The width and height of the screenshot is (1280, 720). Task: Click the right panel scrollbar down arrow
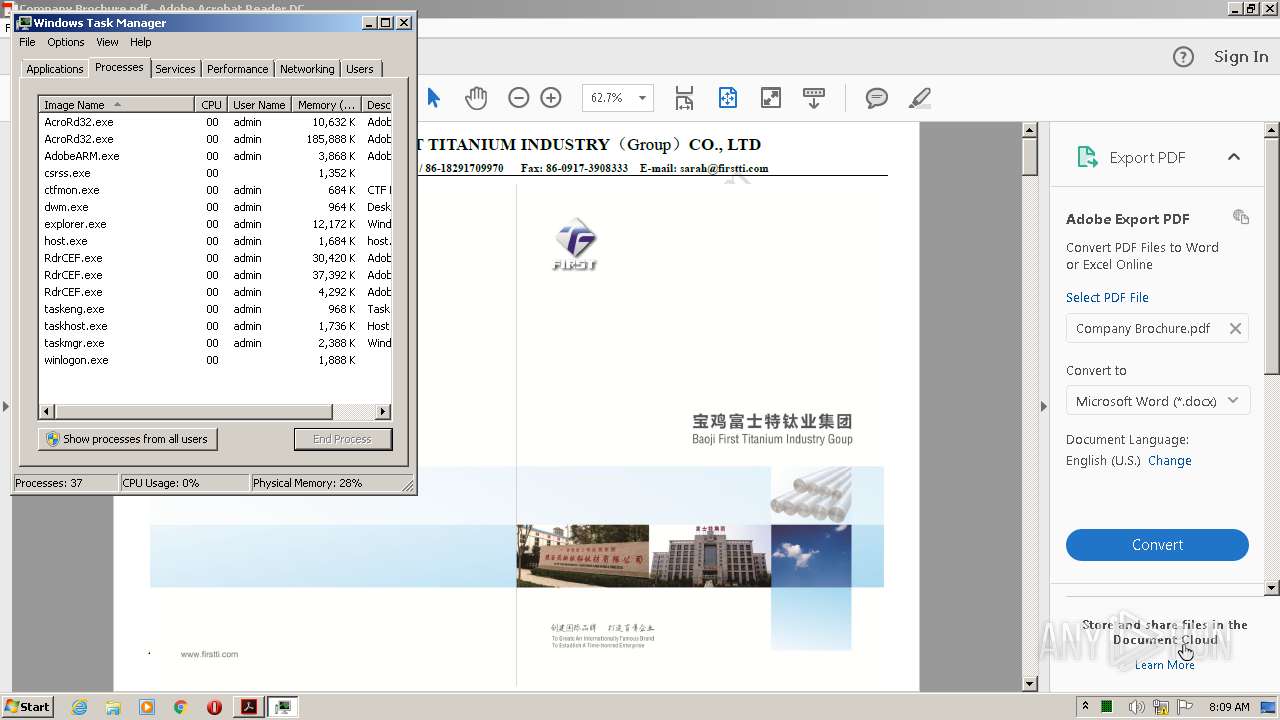coord(1272,588)
